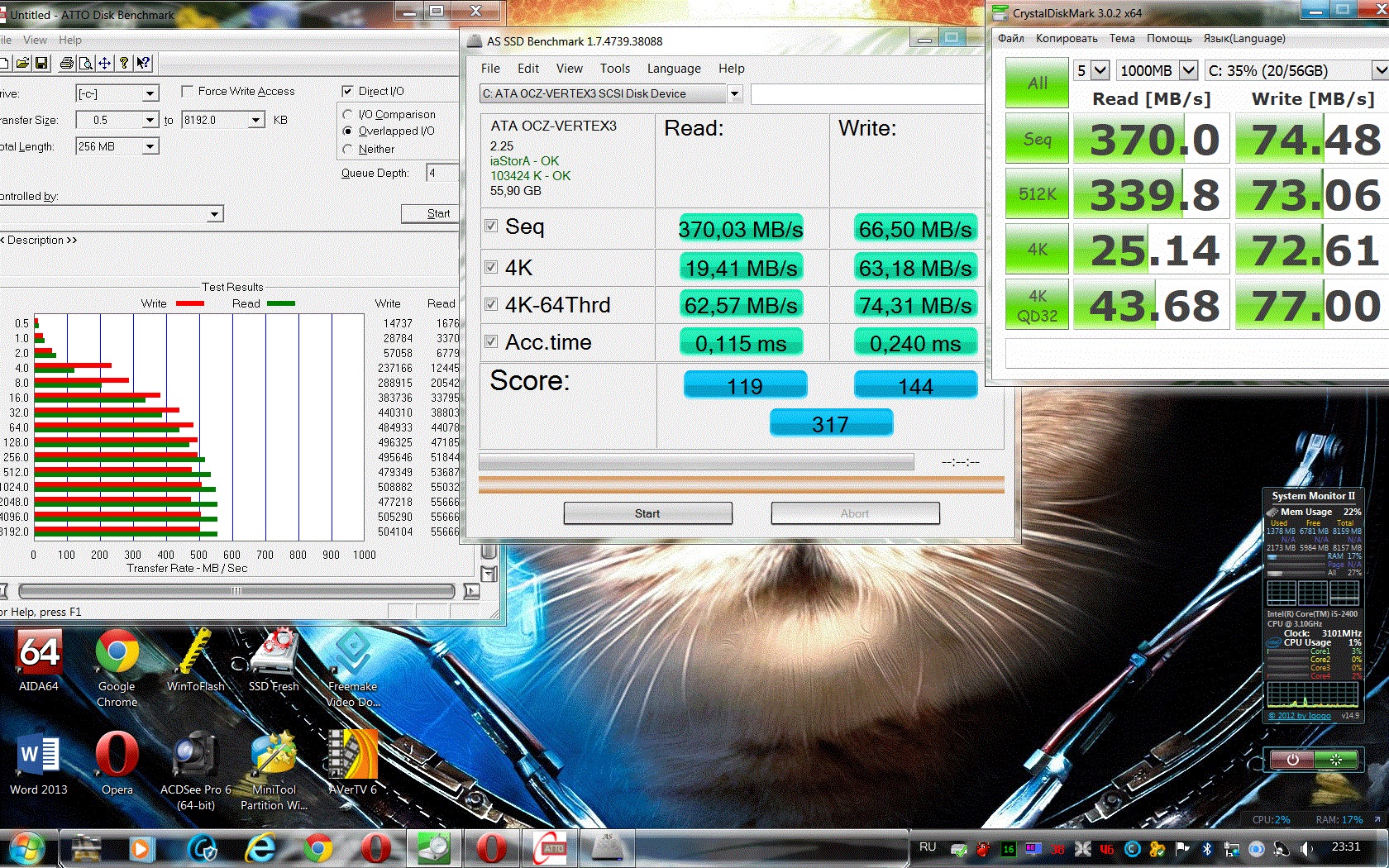The image size is (1389, 868).
Task: Save results with ATTO floppy disk icon
Action: tap(41, 63)
